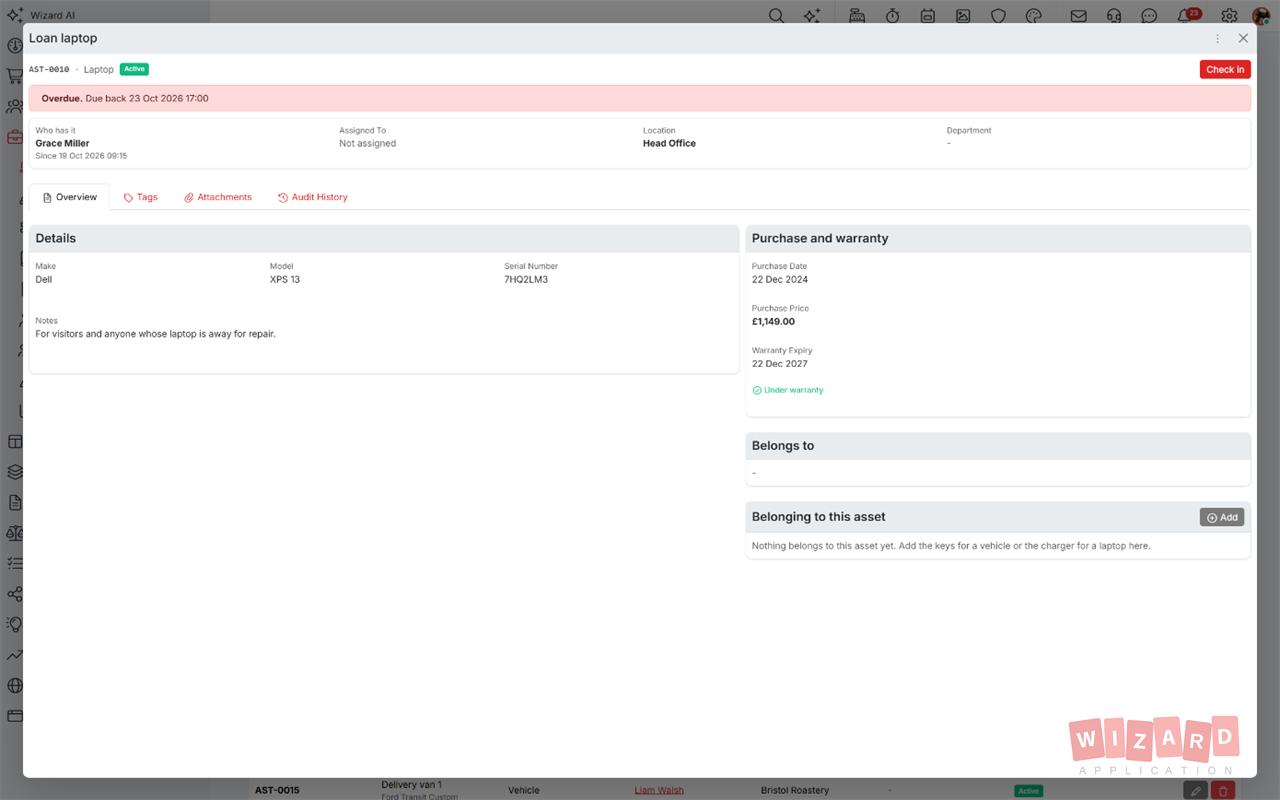Click the red Check in button
This screenshot has height=800, width=1280.
click(x=1225, y=69)
